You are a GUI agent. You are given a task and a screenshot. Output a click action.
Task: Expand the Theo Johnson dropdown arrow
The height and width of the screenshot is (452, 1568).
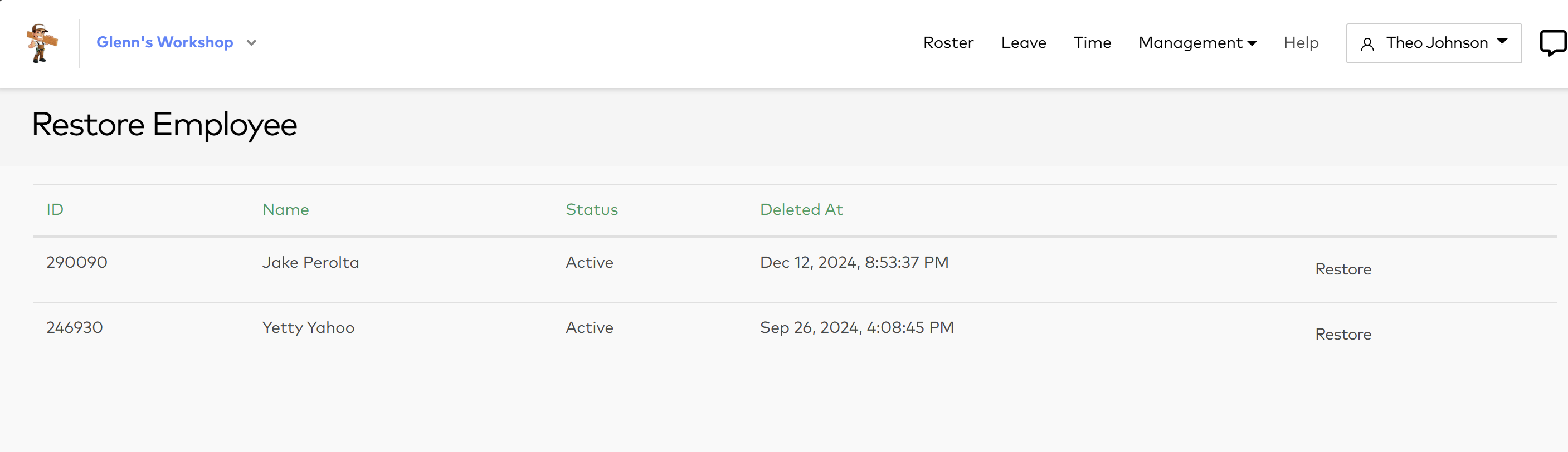tap(1502, 41)
